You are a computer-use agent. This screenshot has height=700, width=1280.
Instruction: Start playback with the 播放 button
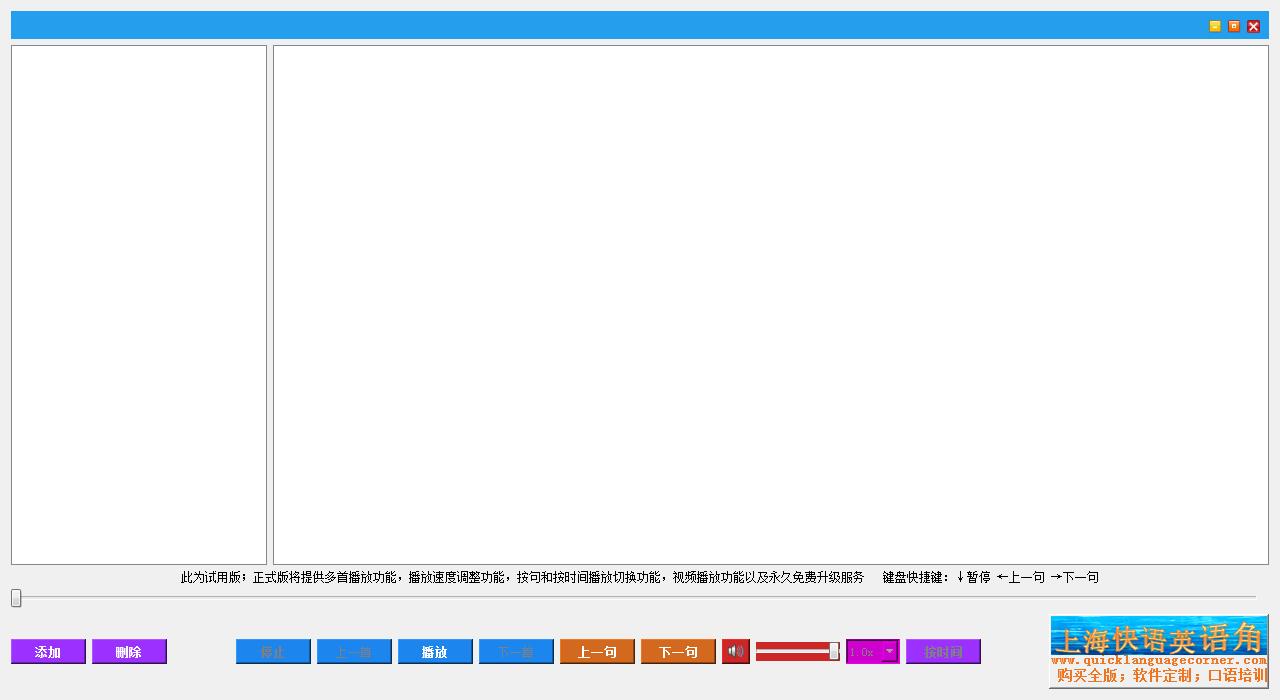pyautogui.click(x=435, y=652)
